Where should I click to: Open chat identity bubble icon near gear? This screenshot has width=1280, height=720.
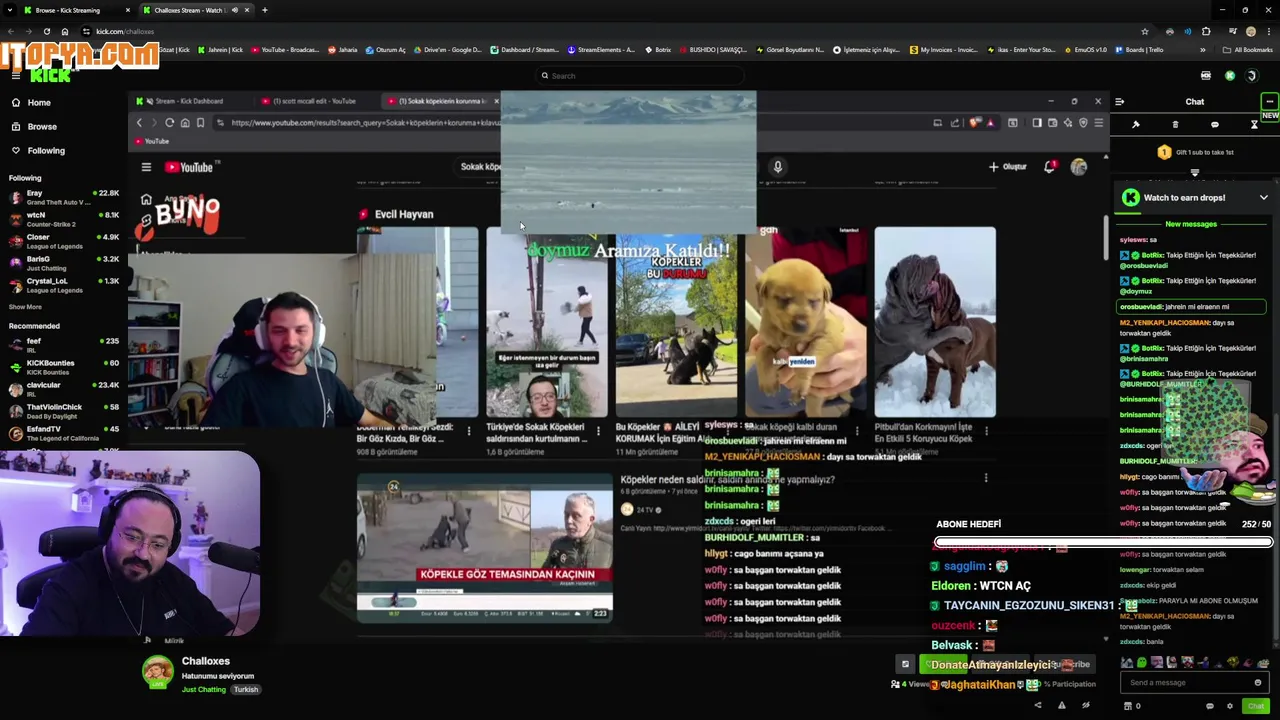(x=1212, y=706)
